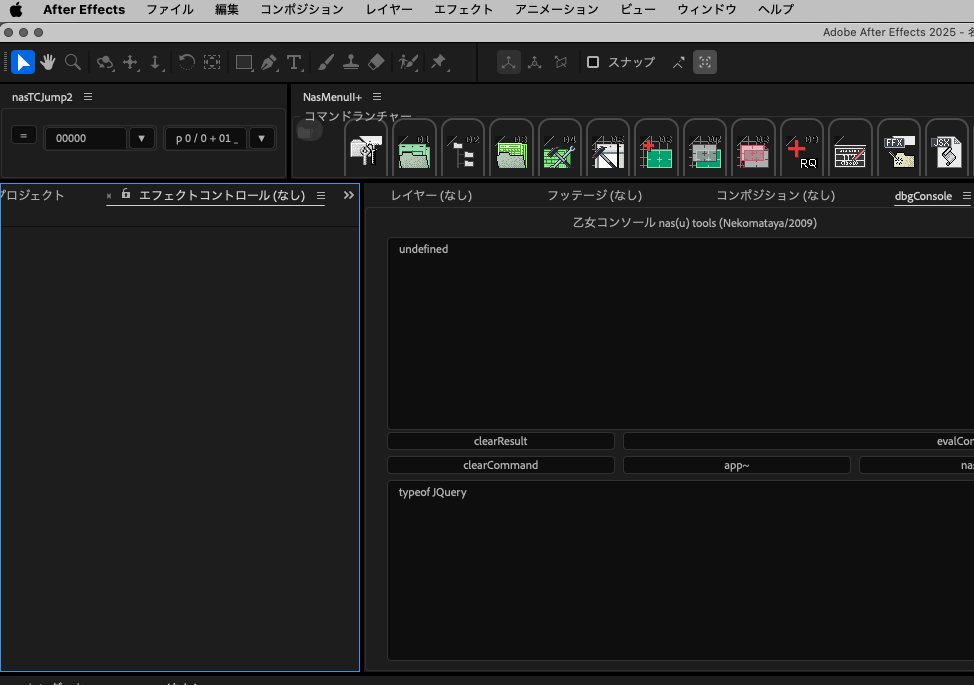Select the dbgConsole tab
The image size is (974, 685).
923,196
